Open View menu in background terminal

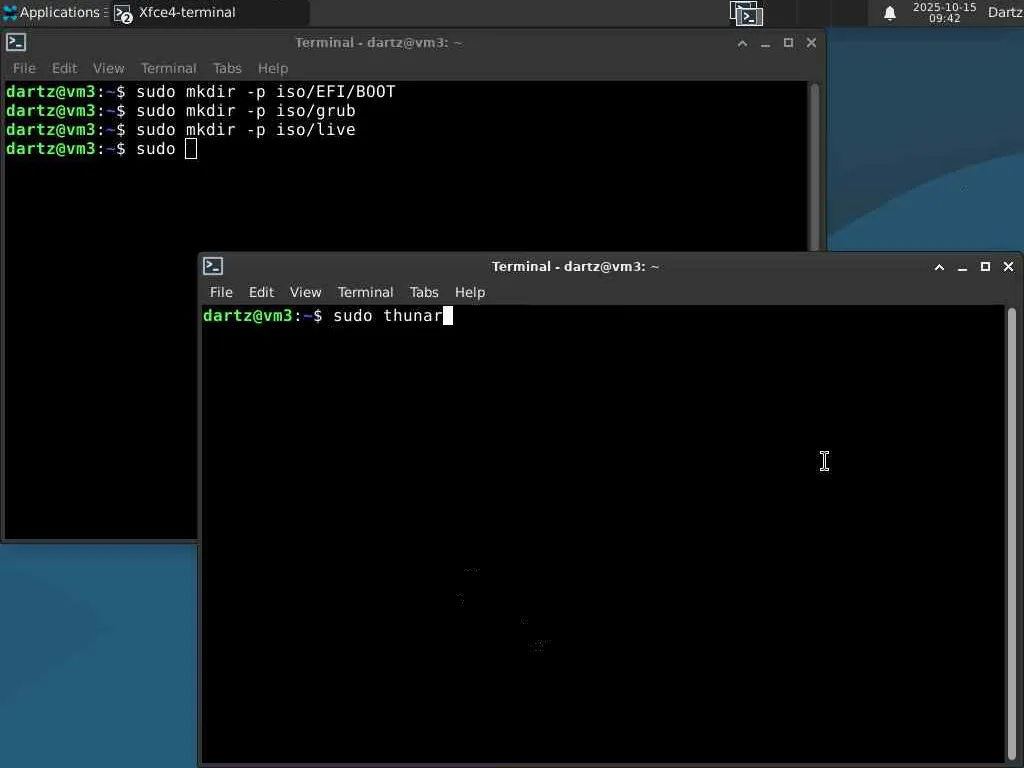click(108, 68)
